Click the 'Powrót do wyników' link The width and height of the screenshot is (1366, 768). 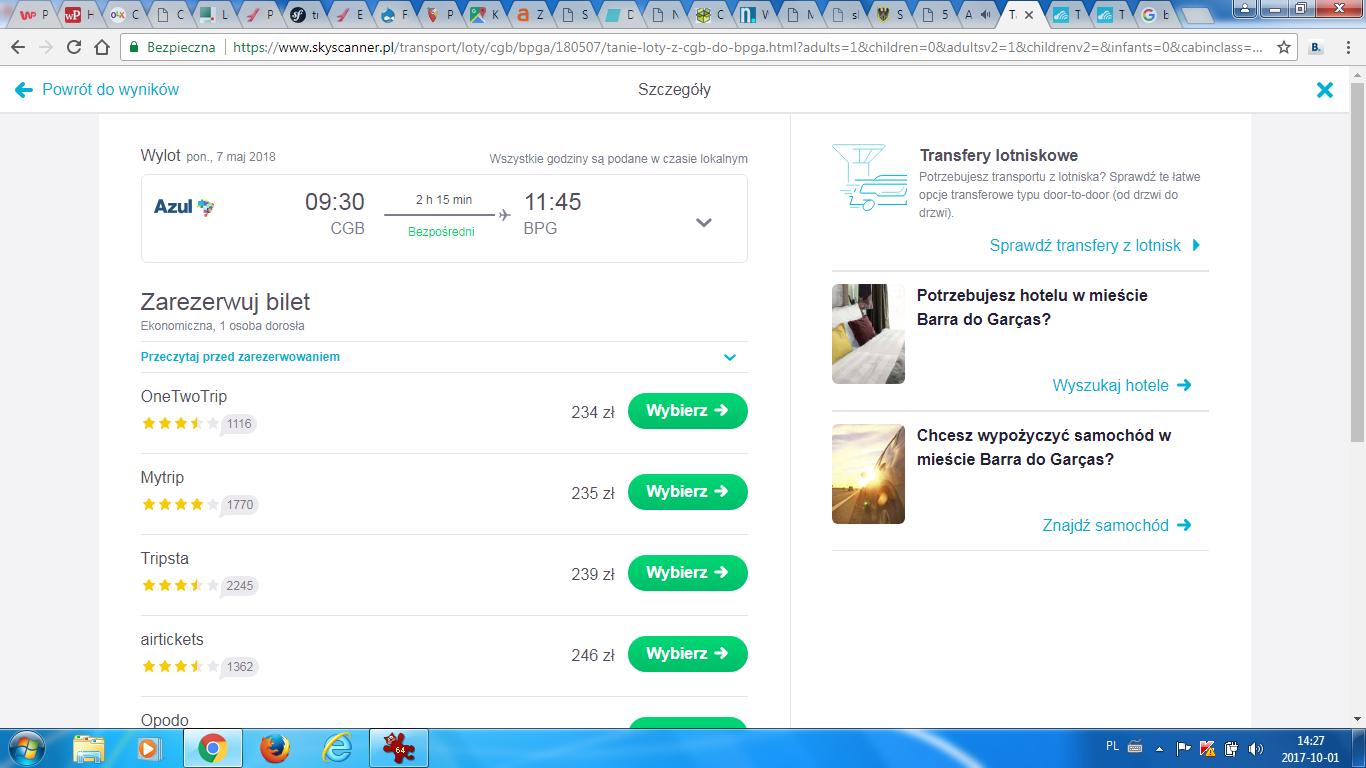pos(97,90)
